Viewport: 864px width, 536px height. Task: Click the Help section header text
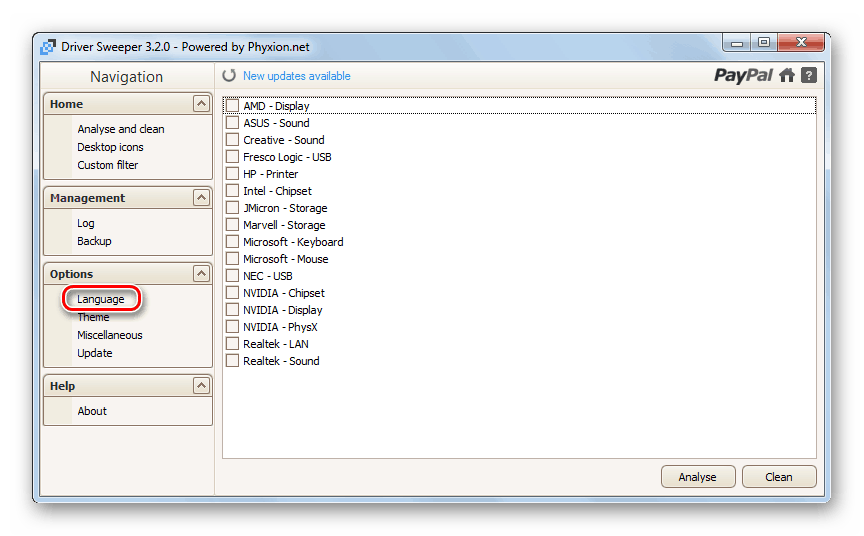coord(62,386)
